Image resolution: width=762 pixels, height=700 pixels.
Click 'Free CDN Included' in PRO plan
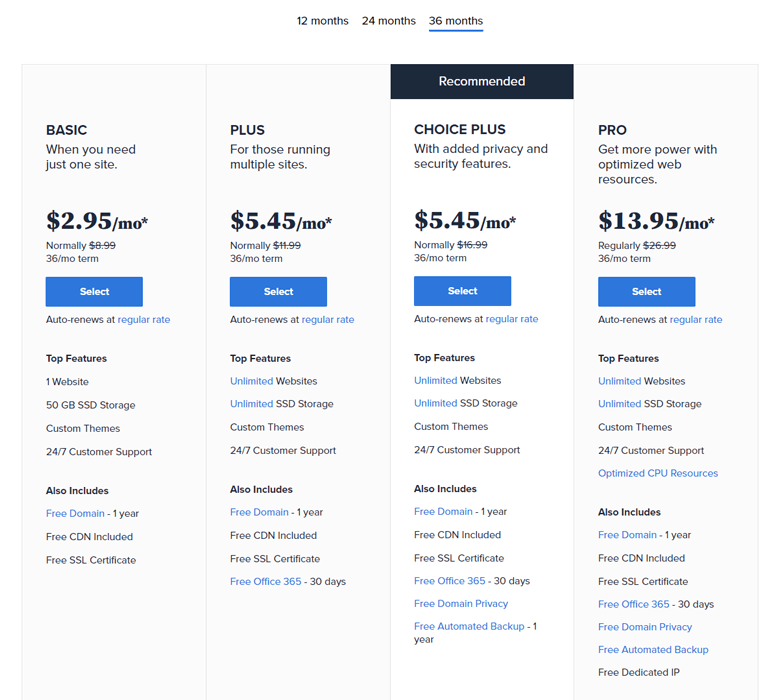click(x=641, y=558)
